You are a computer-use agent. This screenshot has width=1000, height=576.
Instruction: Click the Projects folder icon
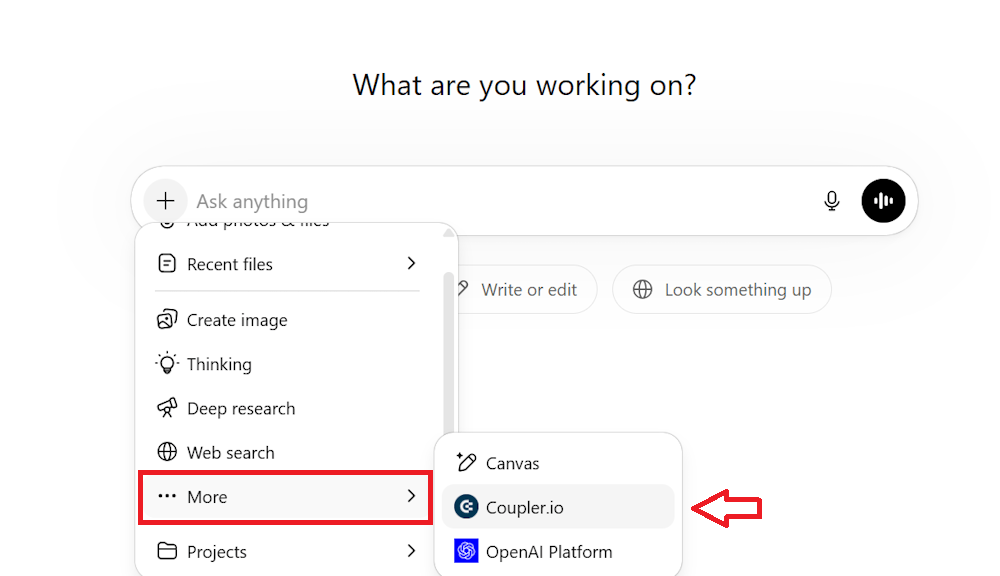pyautogui.click(x=167, y=551)
